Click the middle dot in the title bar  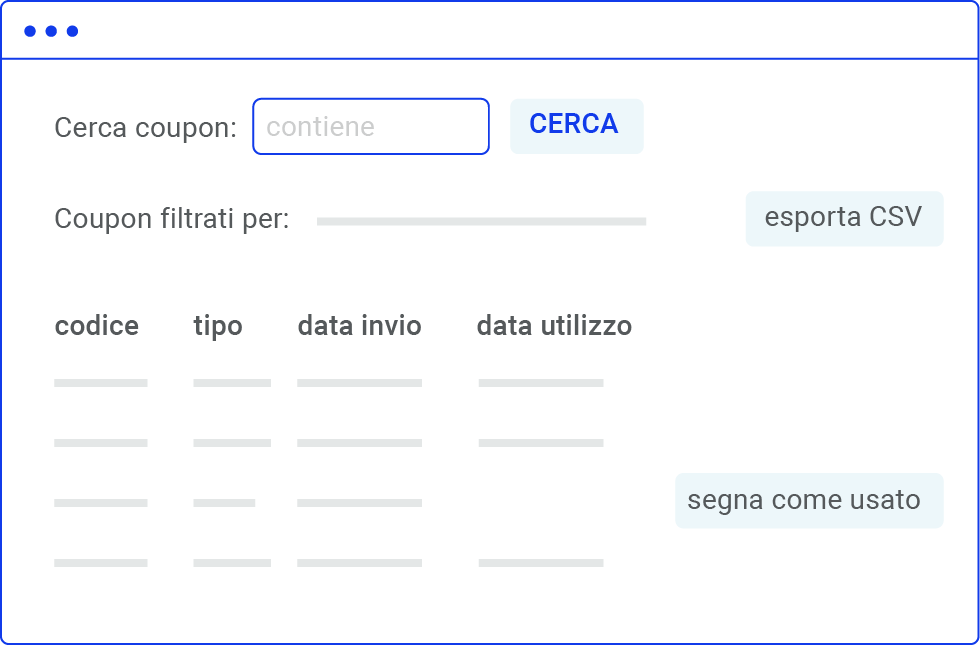[x=51, y=31]
